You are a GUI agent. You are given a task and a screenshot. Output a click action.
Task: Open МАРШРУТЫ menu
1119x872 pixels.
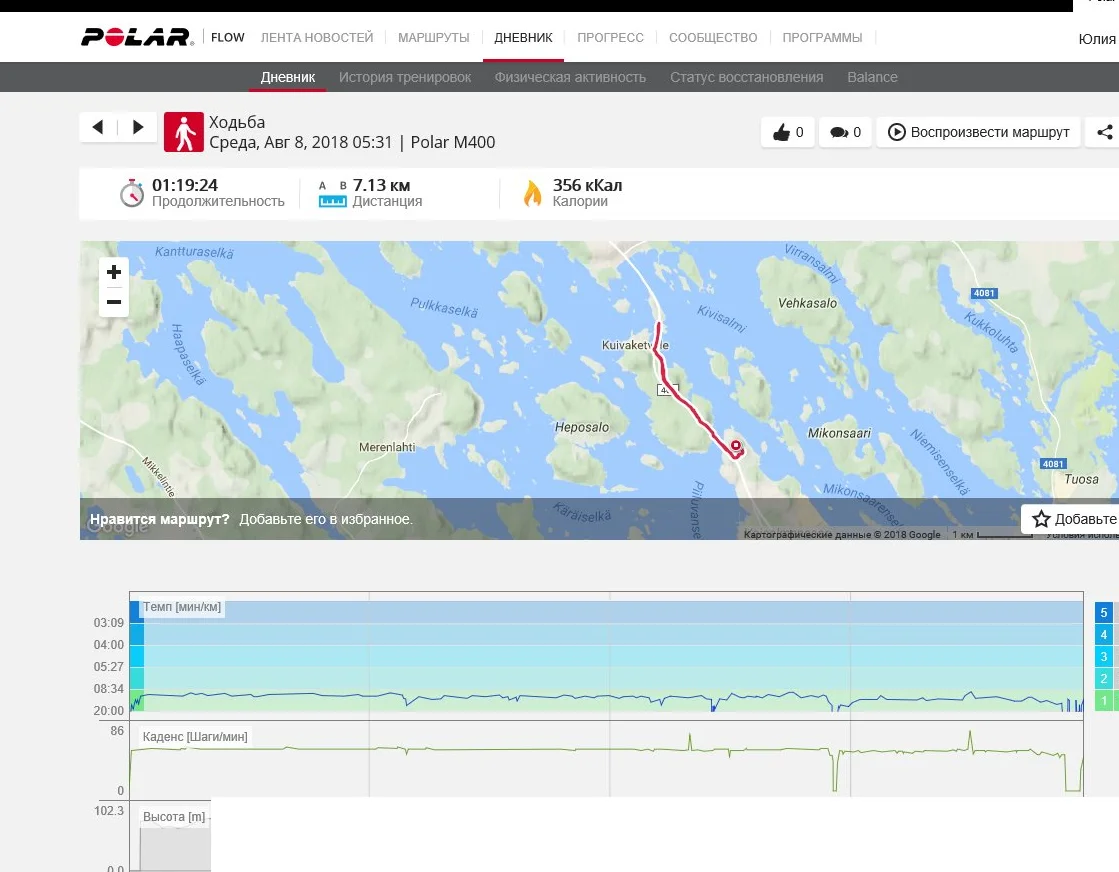434,37
